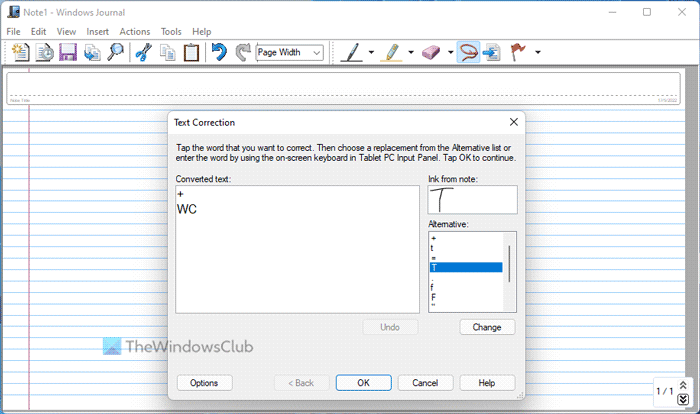Click the Help button in the dialog
This screenshot has height=414, width=700.
(487, 383)
